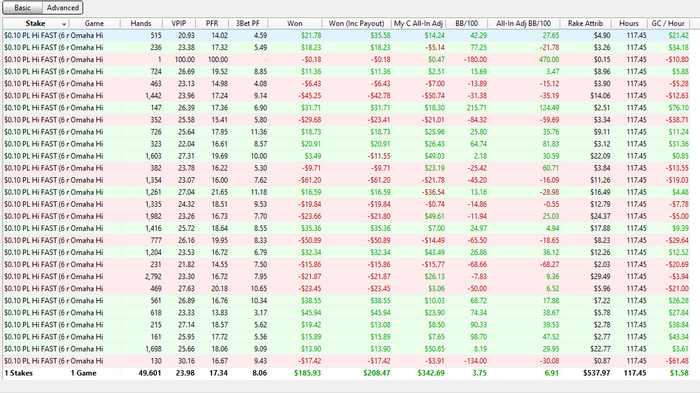Click the Rake Attrib value $8.96
The height and width of the screenshot is (393, 700).
coord(602,71)
